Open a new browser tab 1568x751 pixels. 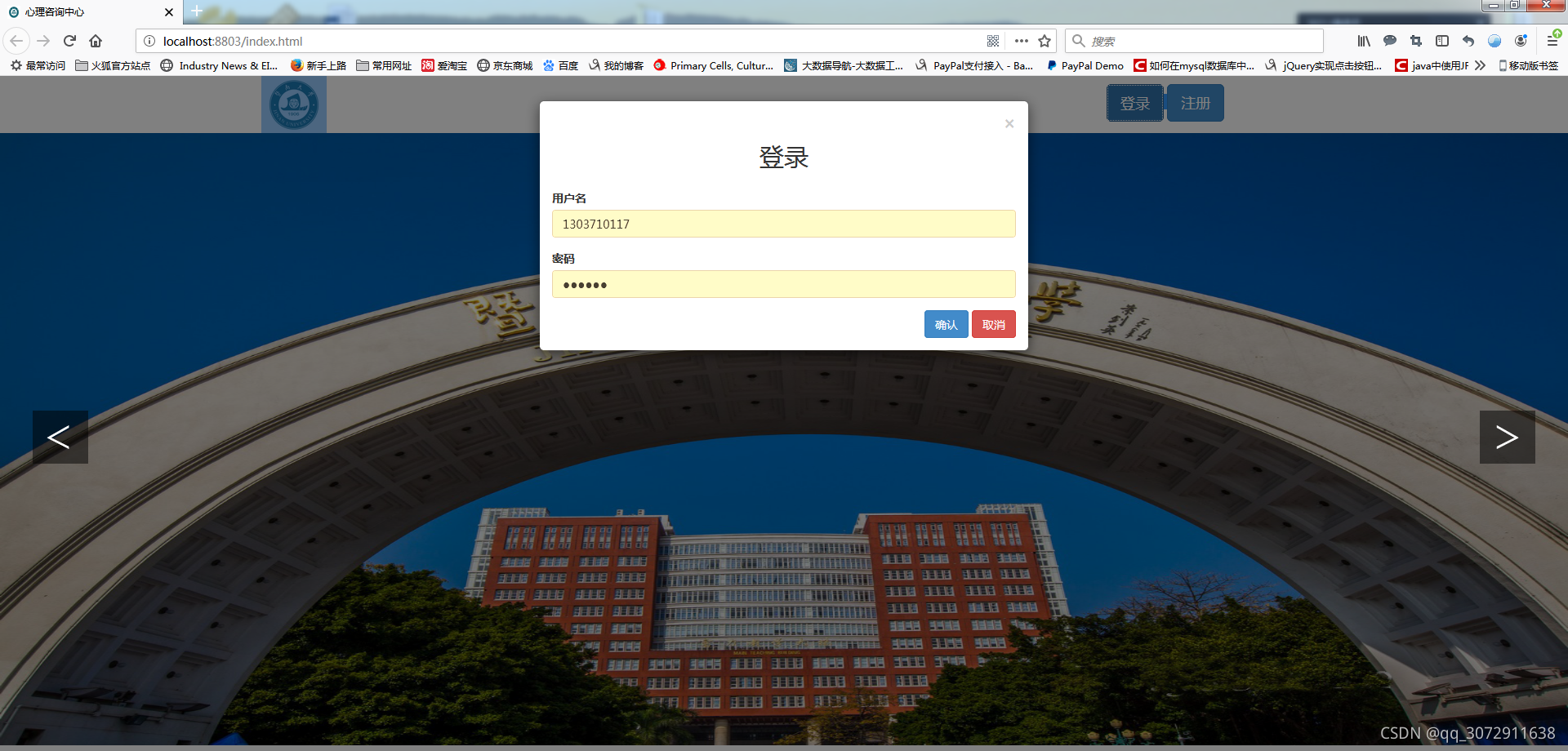(197, 11)
